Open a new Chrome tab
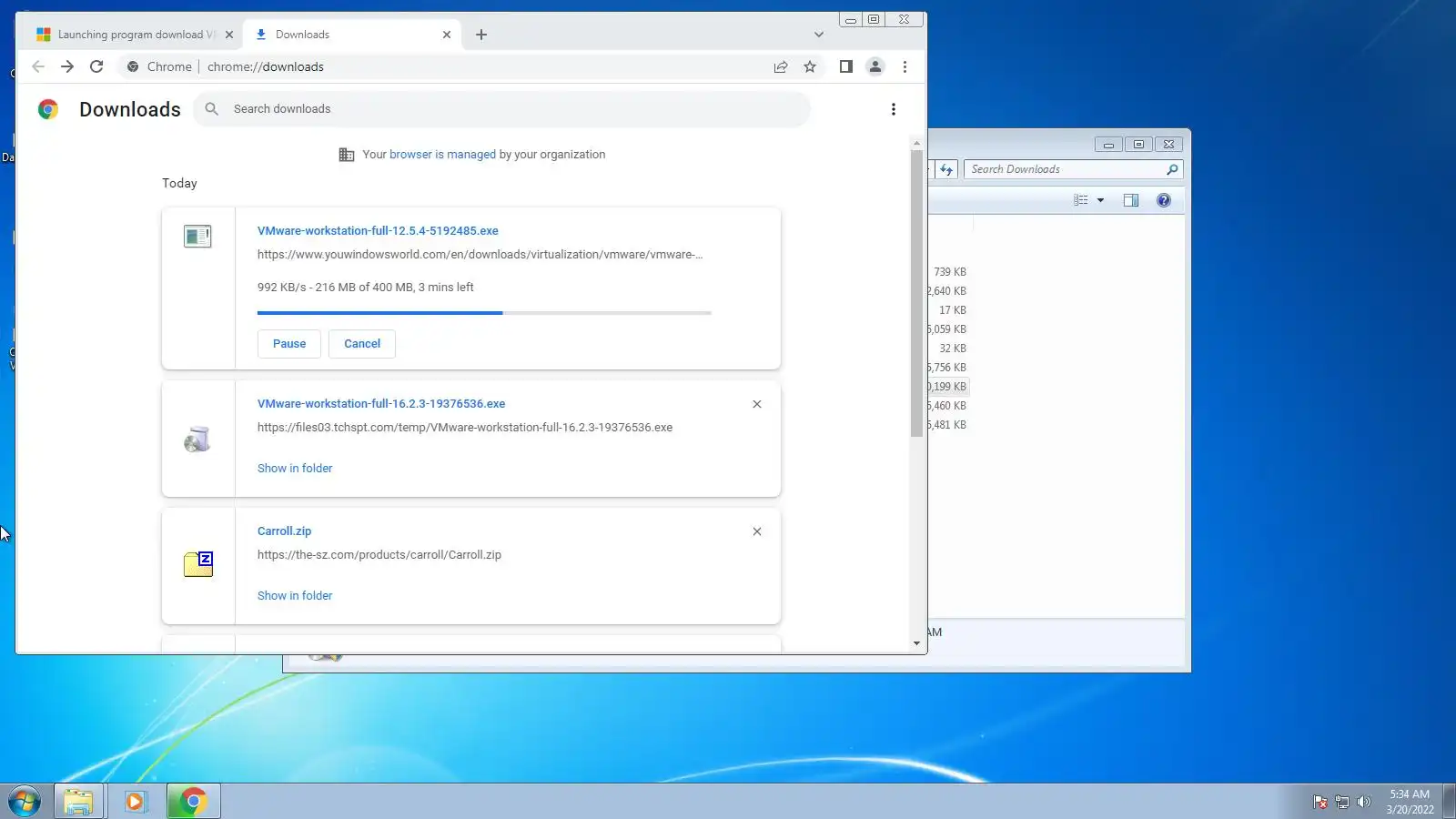Image resolution: width=1456 pixels, height=819 pixels. point(481,35)
